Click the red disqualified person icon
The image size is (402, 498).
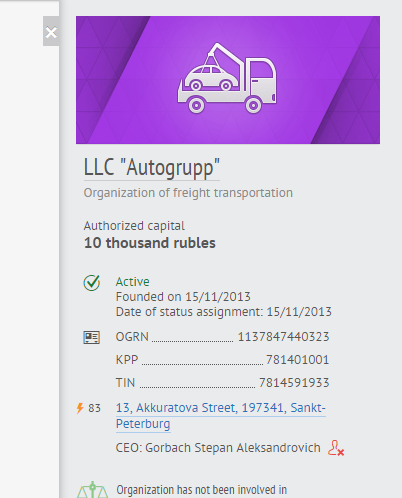(x=336, y=448)
